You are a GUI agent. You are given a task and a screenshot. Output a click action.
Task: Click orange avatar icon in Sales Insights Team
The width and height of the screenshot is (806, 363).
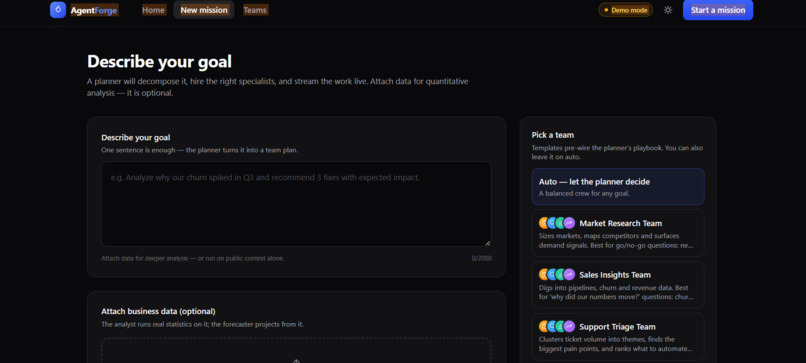[544, 275]
